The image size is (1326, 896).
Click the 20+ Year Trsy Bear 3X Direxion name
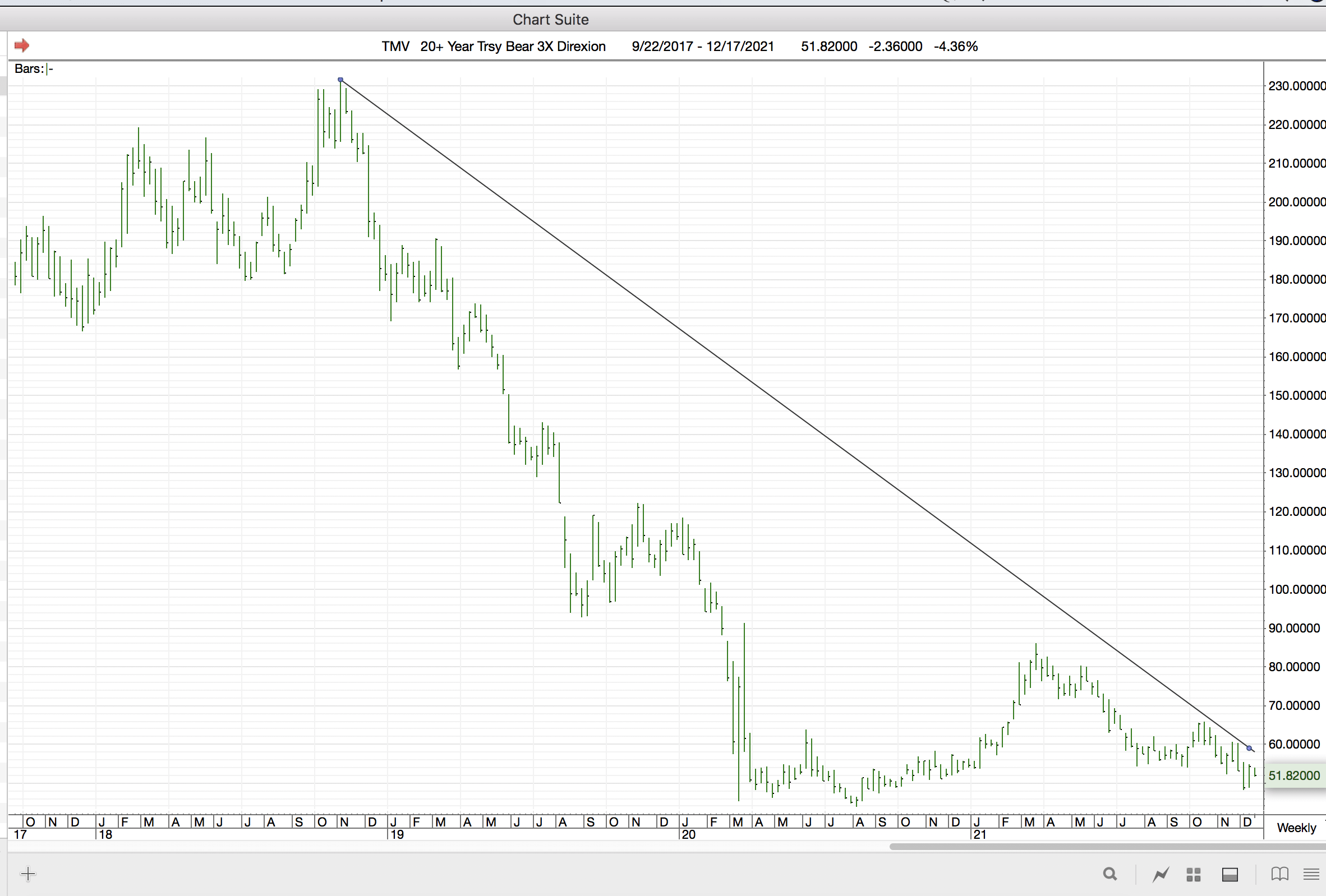[x=513, y=46]
